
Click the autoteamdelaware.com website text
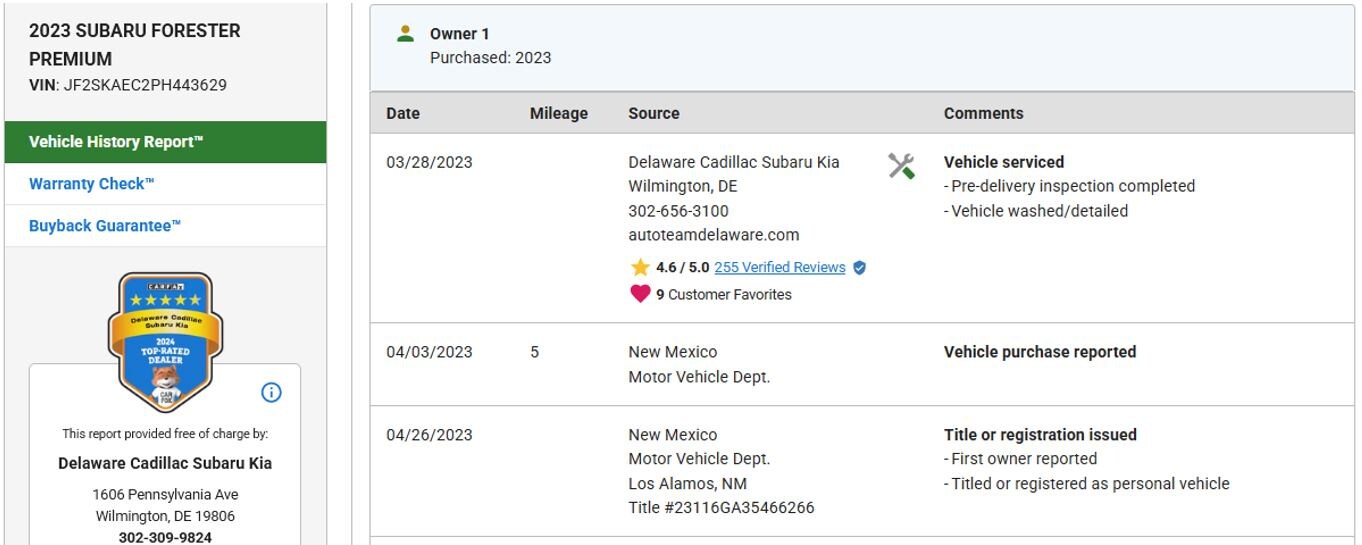[713, 235]
